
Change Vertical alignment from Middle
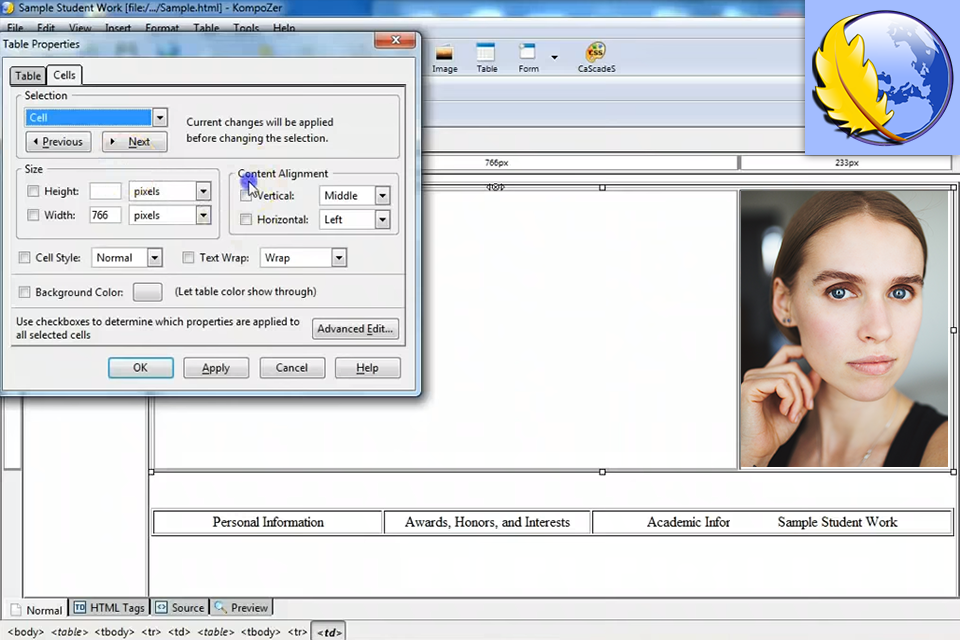(x=381, y=195)
